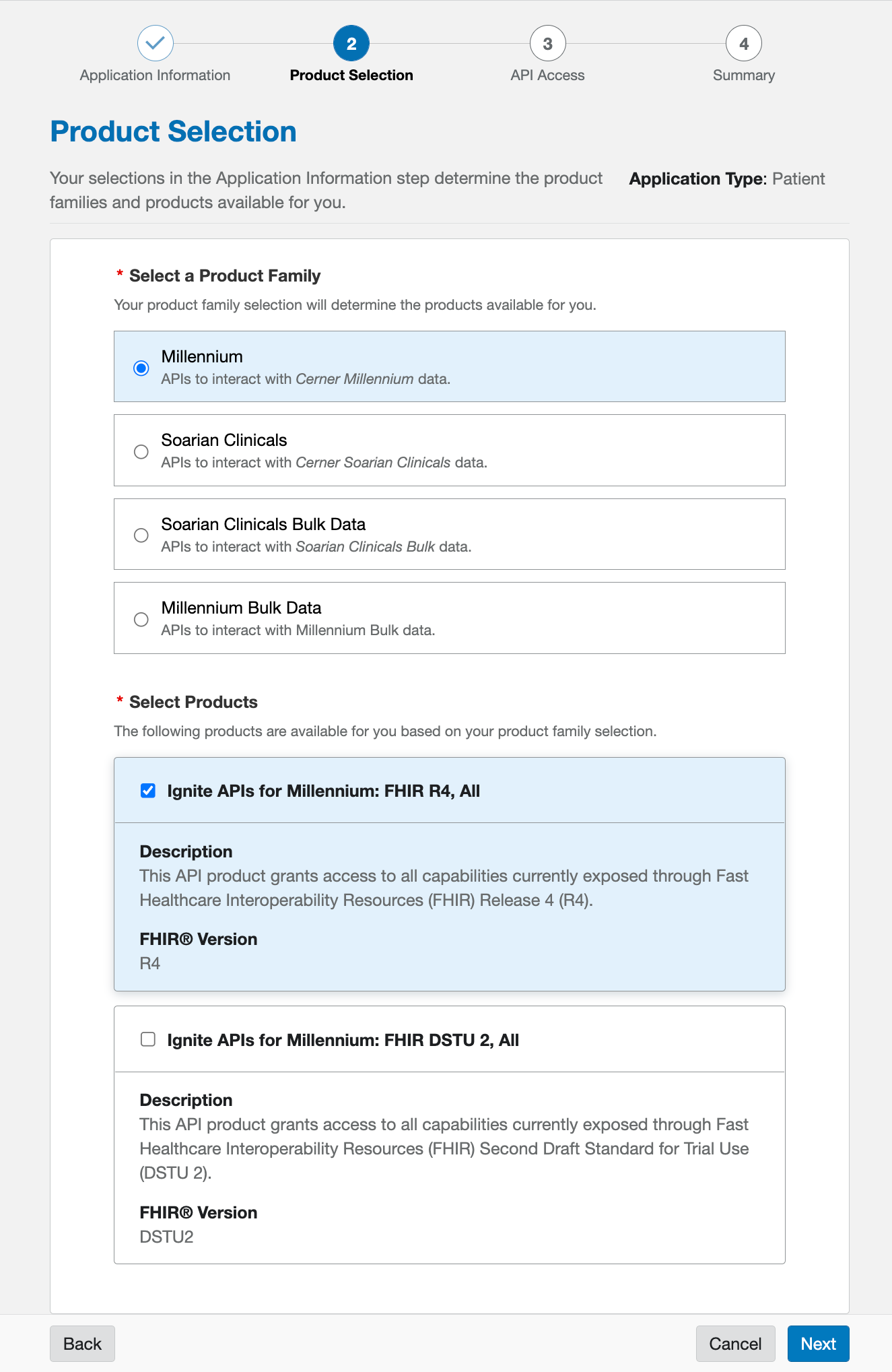This screenshot has height=1372, width=892.
Task: Click the Product Selection step label
Action: click(x=351, y=75)
